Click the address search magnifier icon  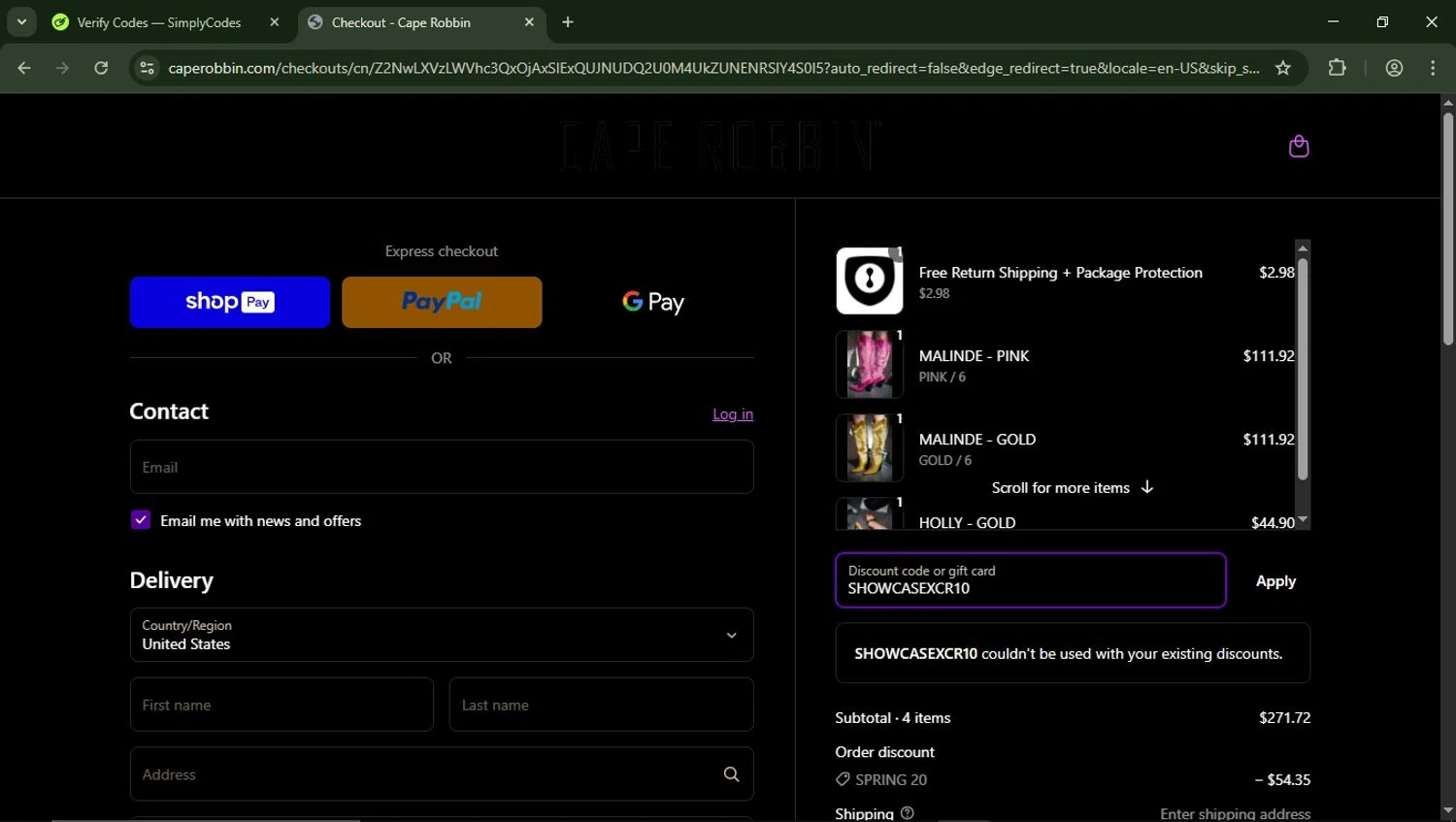(731, 774)
